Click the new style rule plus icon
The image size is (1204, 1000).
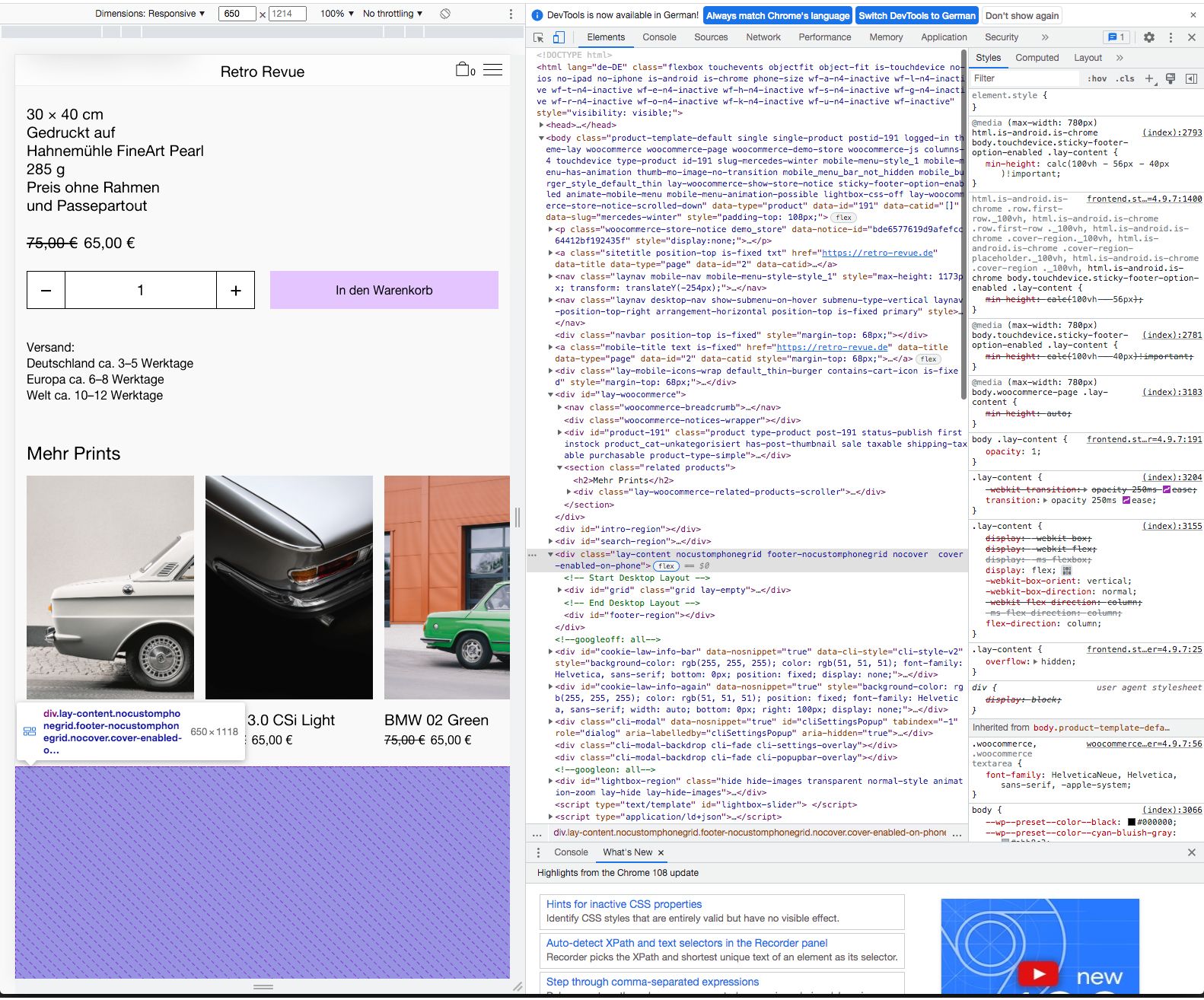(1150, 78)
